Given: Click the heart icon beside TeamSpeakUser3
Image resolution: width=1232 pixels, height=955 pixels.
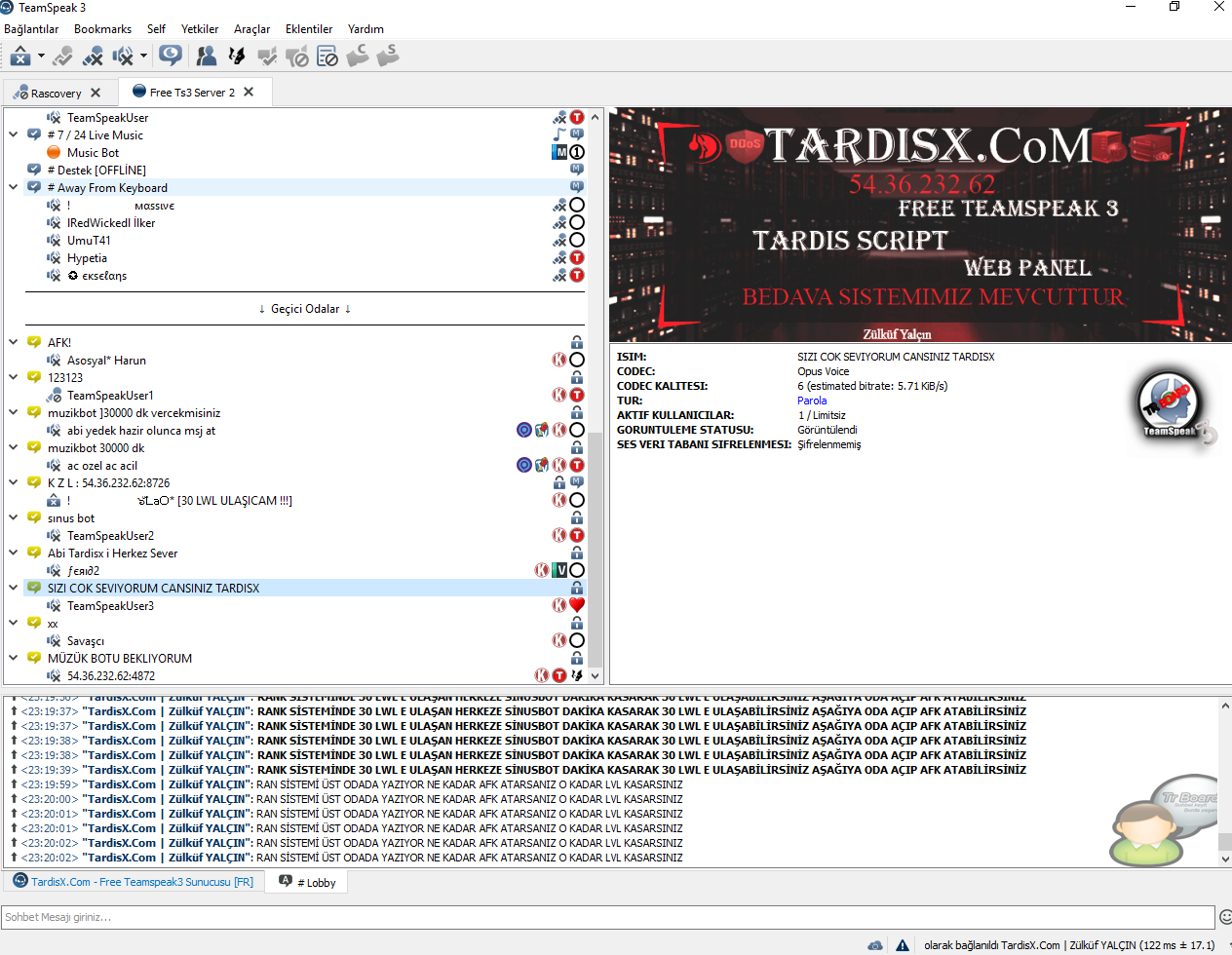Looking at the screenshot, I should (x=577, y=606).
